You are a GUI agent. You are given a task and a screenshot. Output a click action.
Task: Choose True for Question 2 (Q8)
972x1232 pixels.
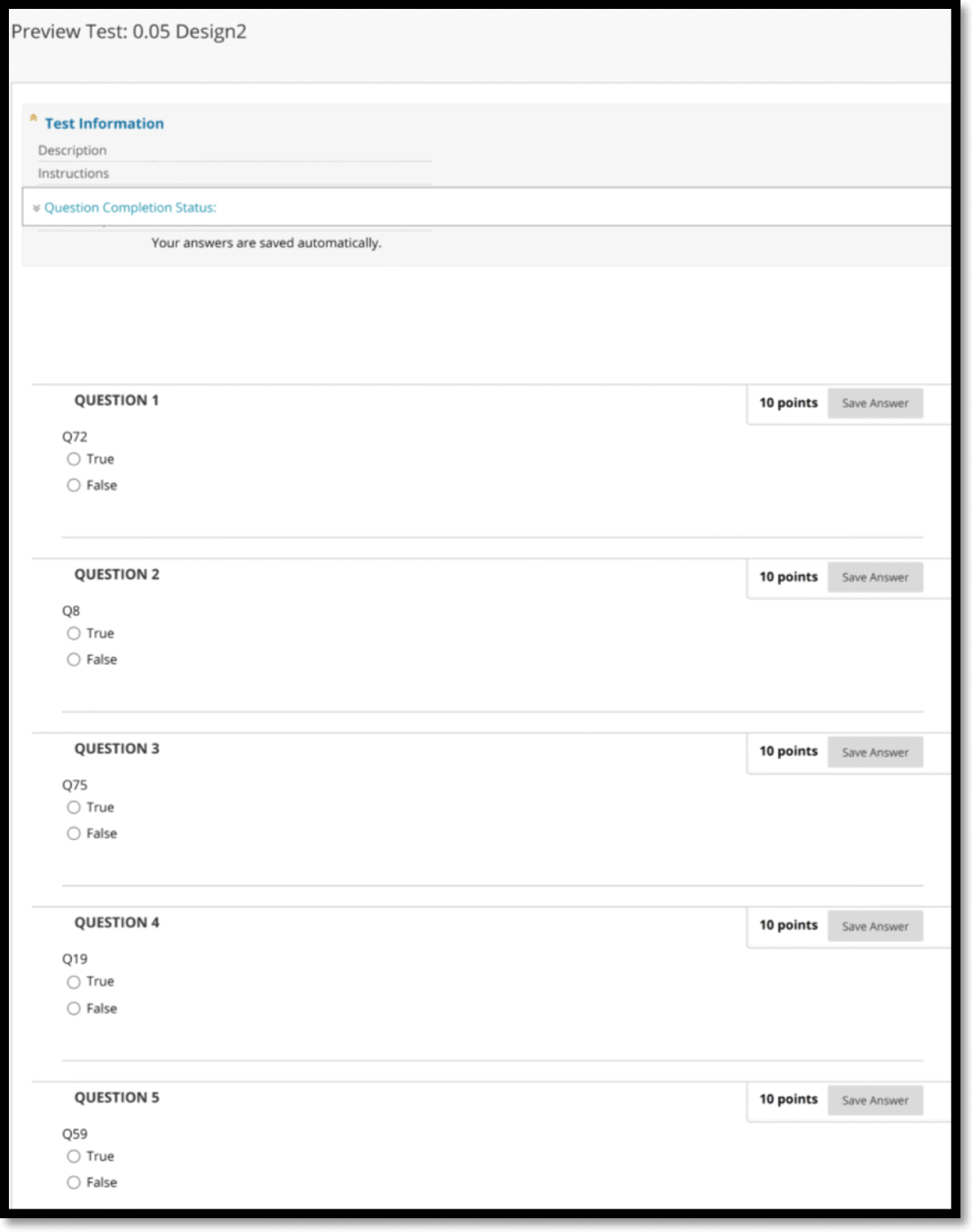click(74, 633)
